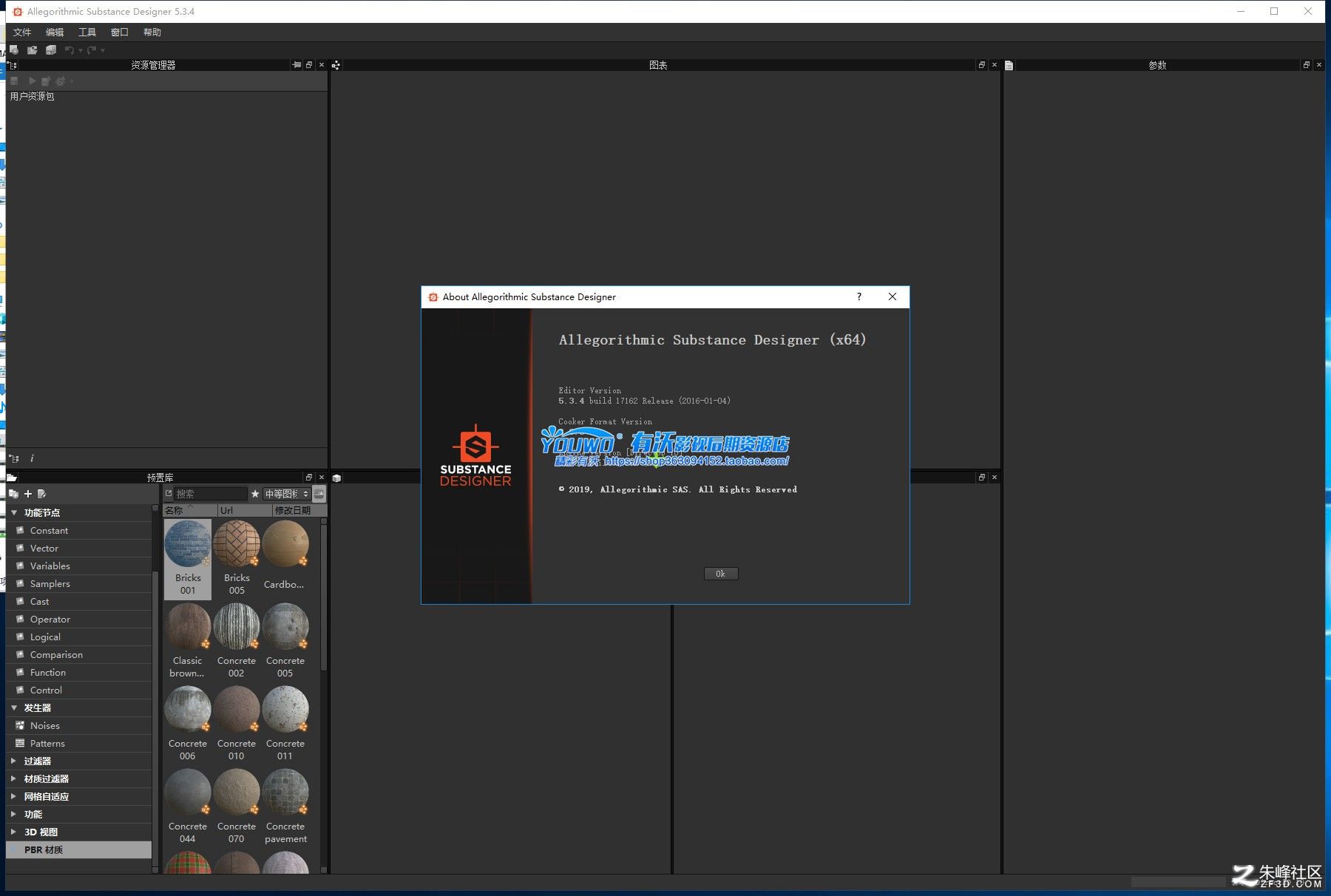Sort by the 名称 column header
The height and width of the screenshot is (896, 1331).
[x=190, y=510]
